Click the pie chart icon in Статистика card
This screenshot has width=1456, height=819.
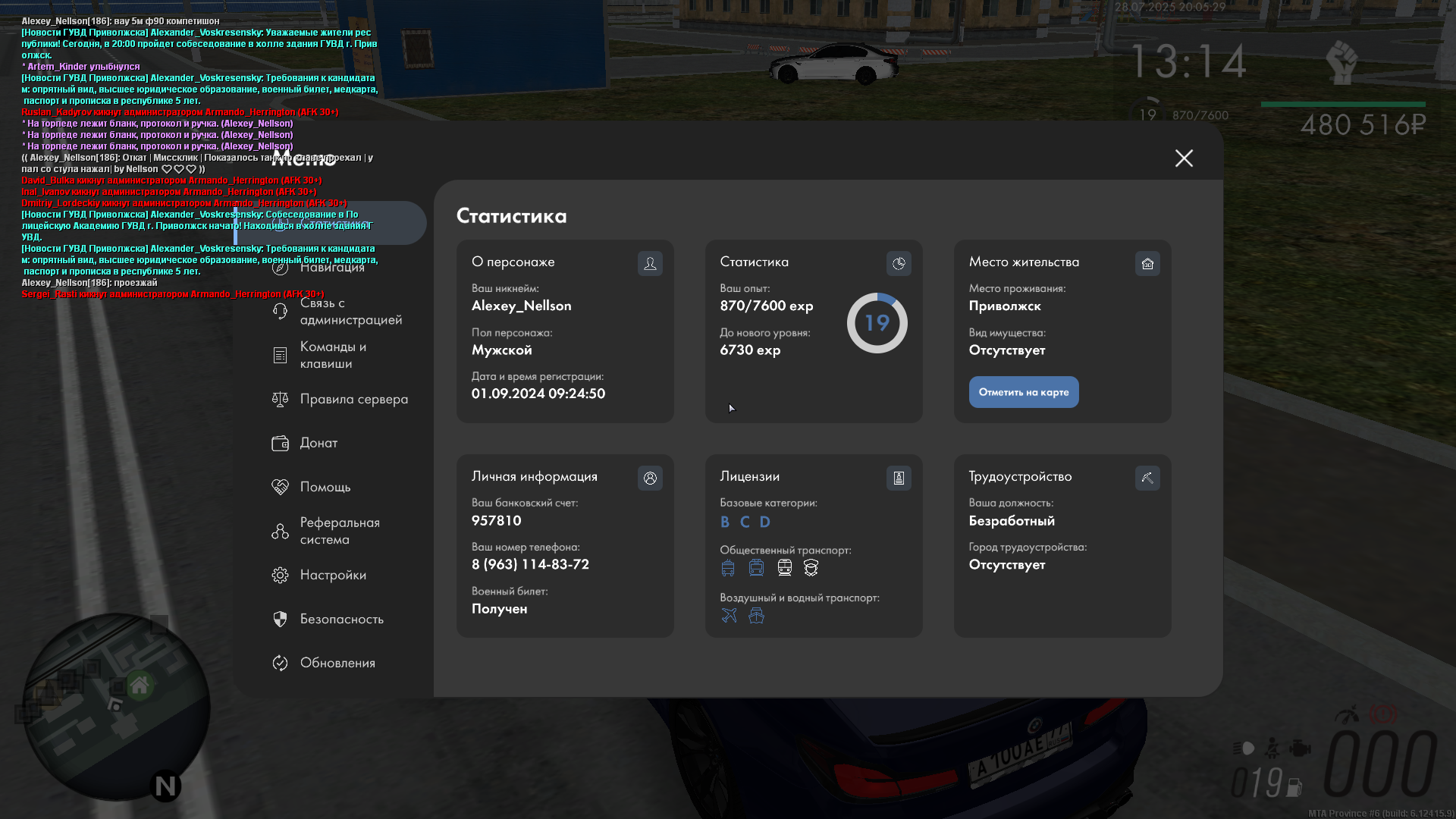pos(899,263)
